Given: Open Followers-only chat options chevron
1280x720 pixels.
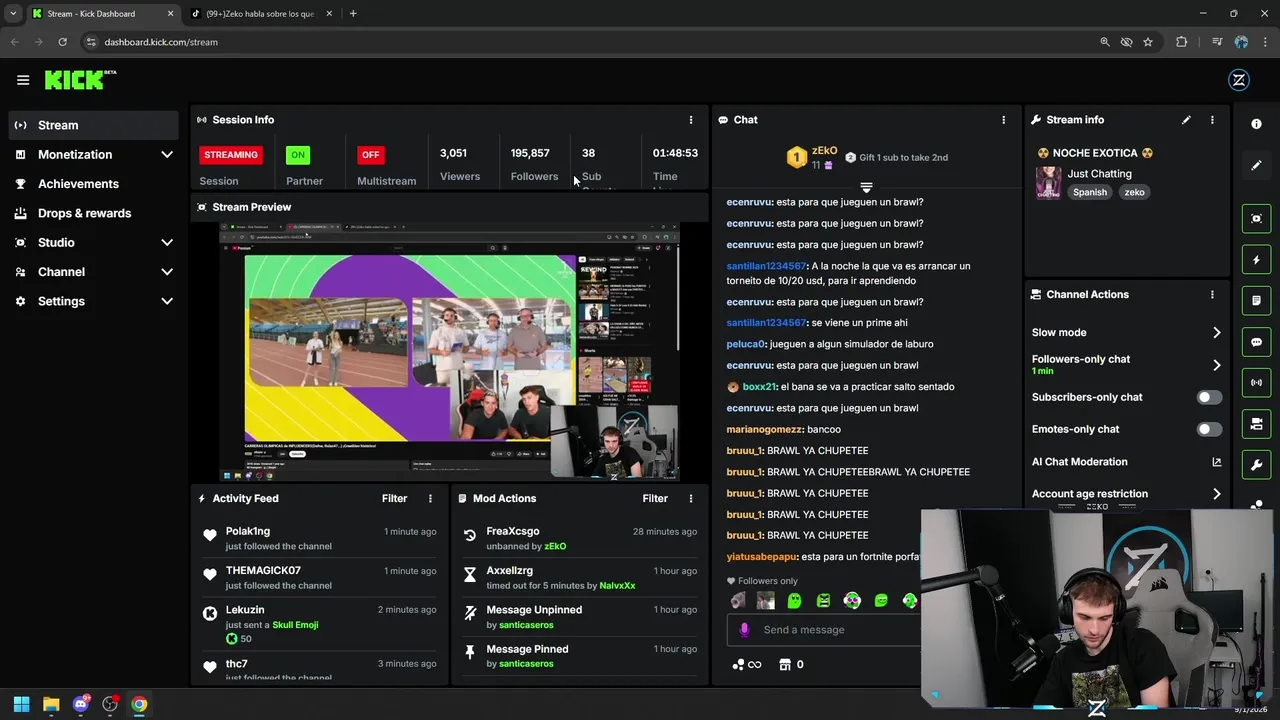Looking at the screenshot, I should pyautogui.click(x=1217, y=365).
